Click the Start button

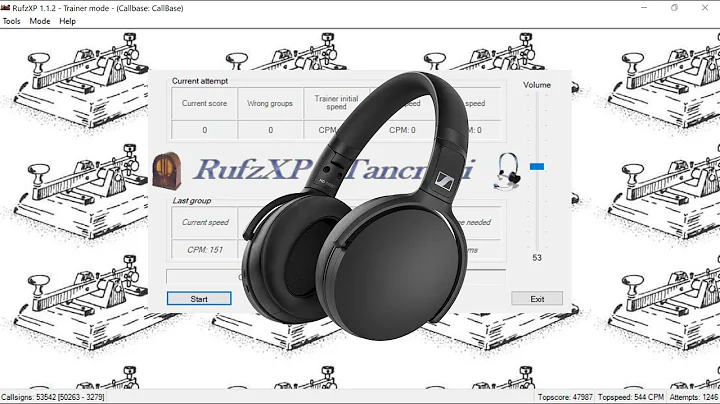click(199, 299)
